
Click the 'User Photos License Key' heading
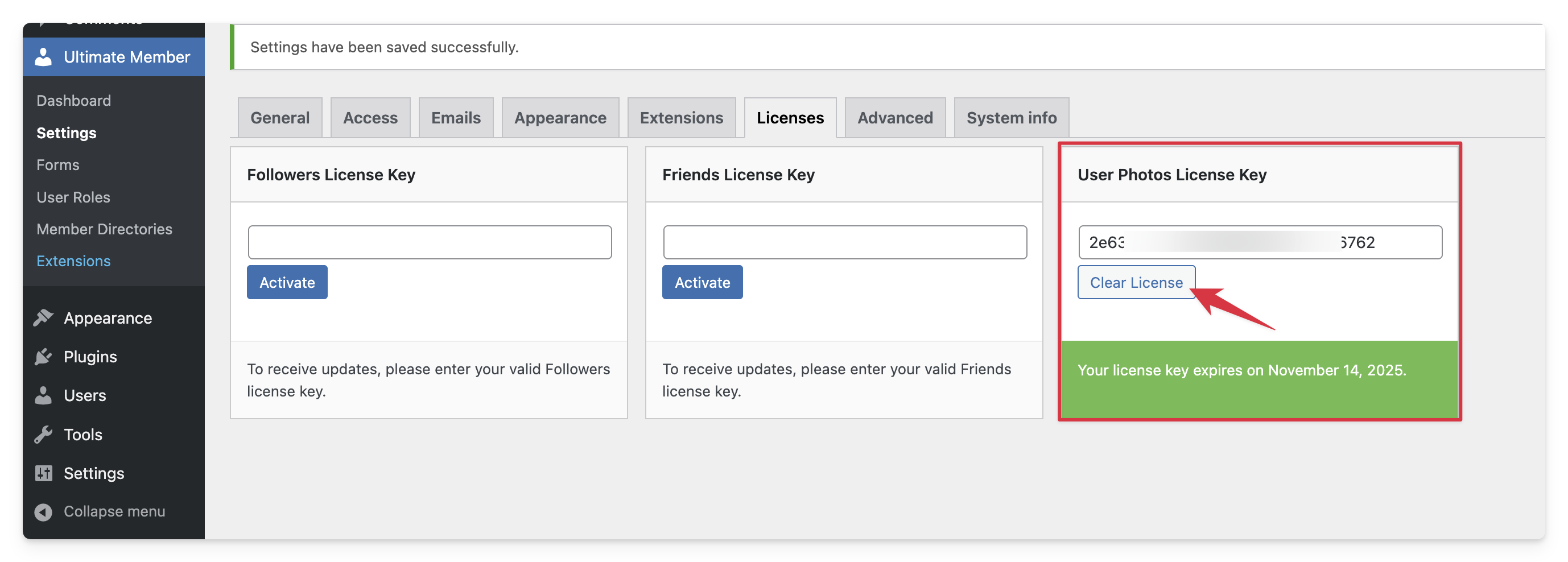pyautogui.click(x=1172, y=175)
